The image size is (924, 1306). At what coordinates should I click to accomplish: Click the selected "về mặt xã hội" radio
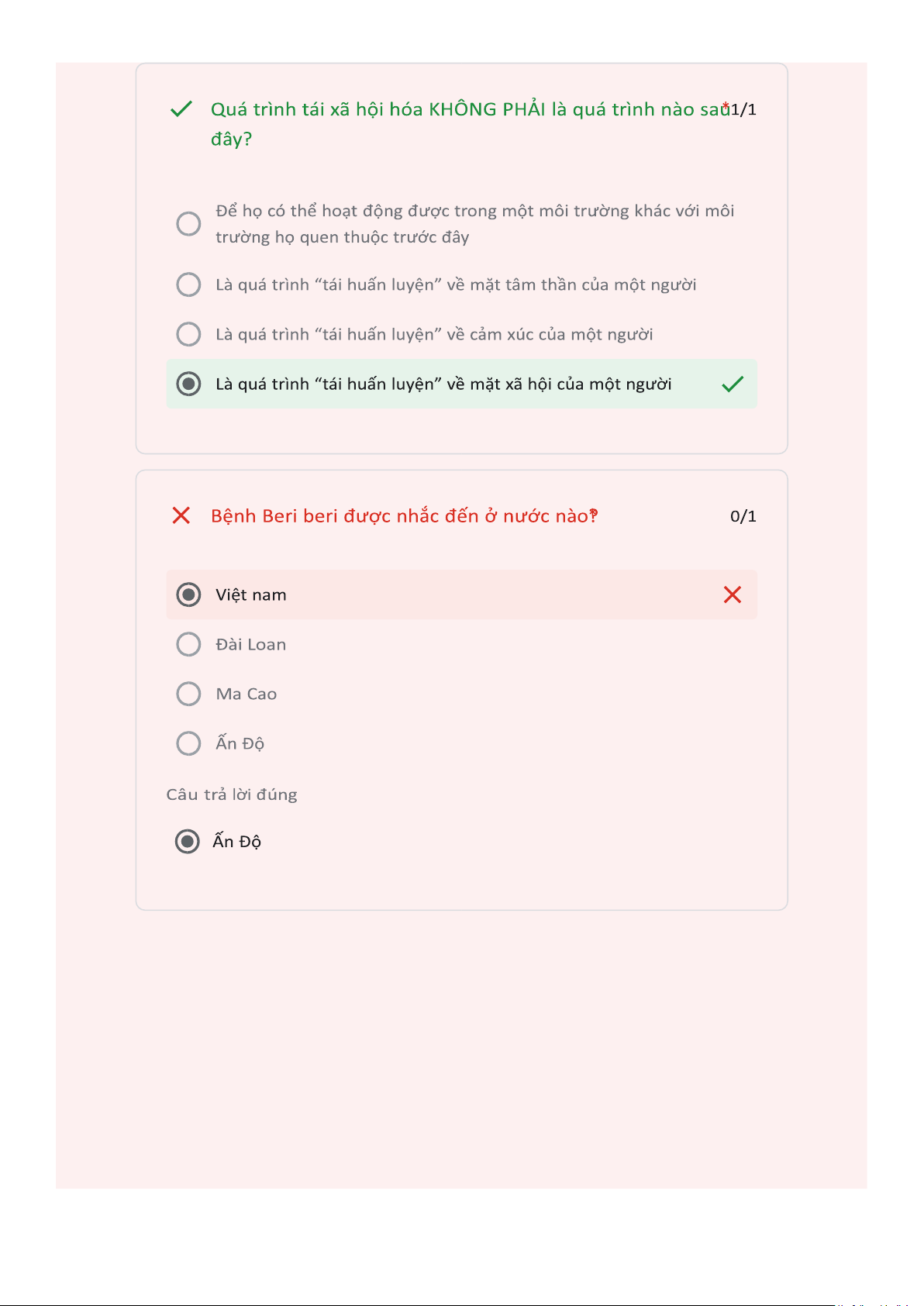188,384
